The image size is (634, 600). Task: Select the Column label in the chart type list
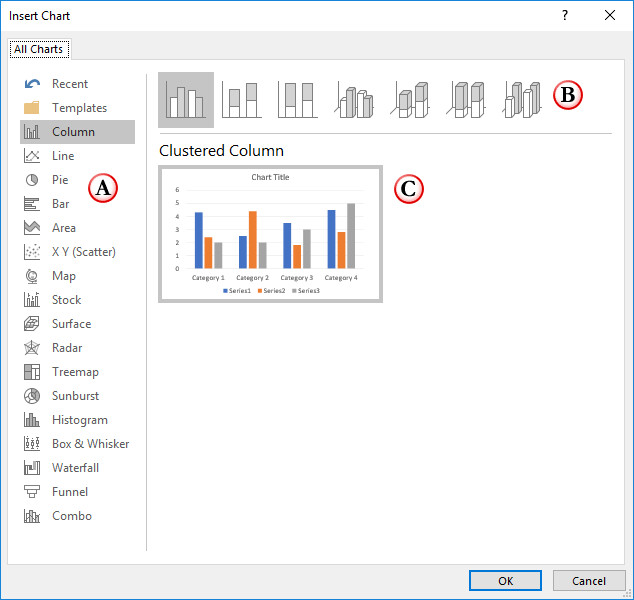click(73, 132)
